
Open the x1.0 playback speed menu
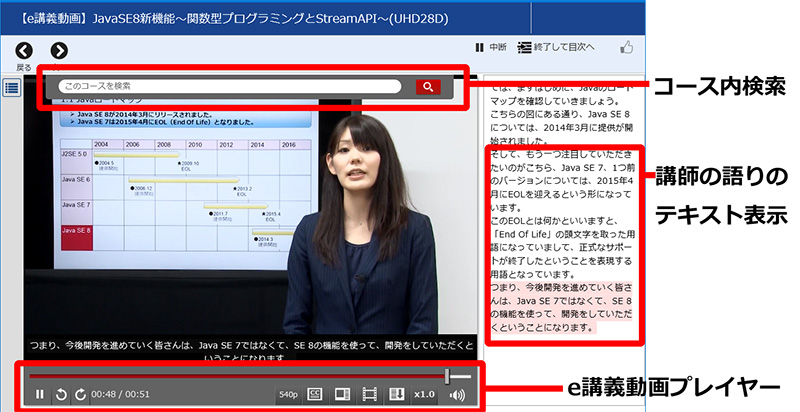(424, 394)
